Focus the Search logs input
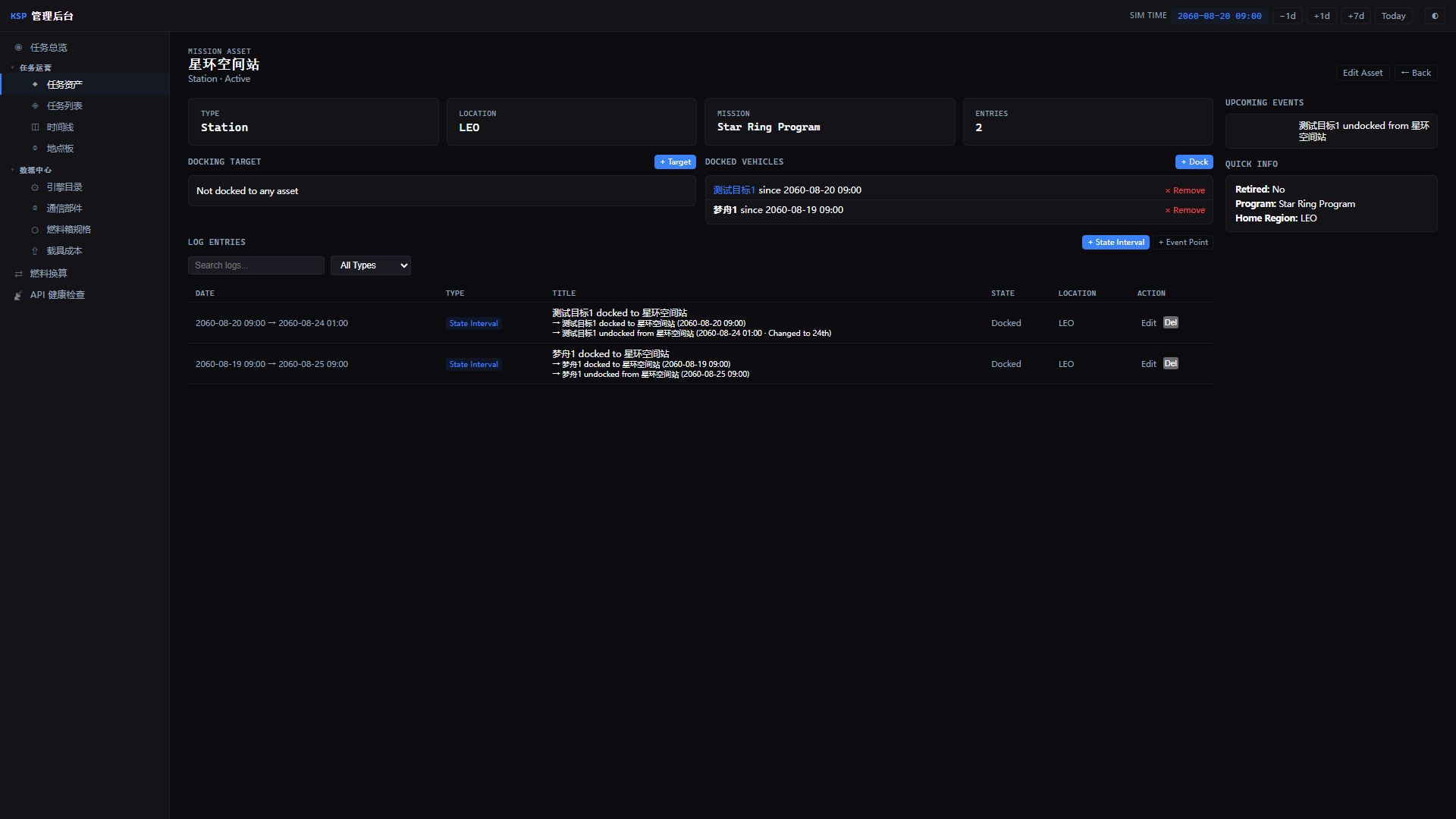This screenshot has height=819, width=1456. pos(256,265)
